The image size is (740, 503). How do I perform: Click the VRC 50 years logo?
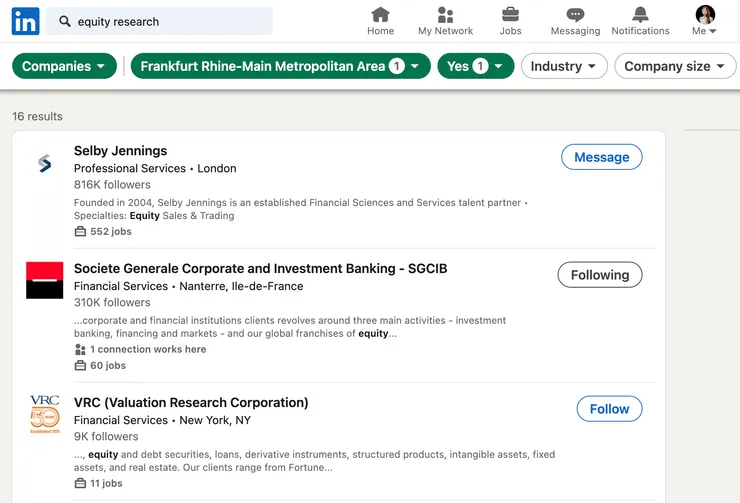(x=44, y=414)
